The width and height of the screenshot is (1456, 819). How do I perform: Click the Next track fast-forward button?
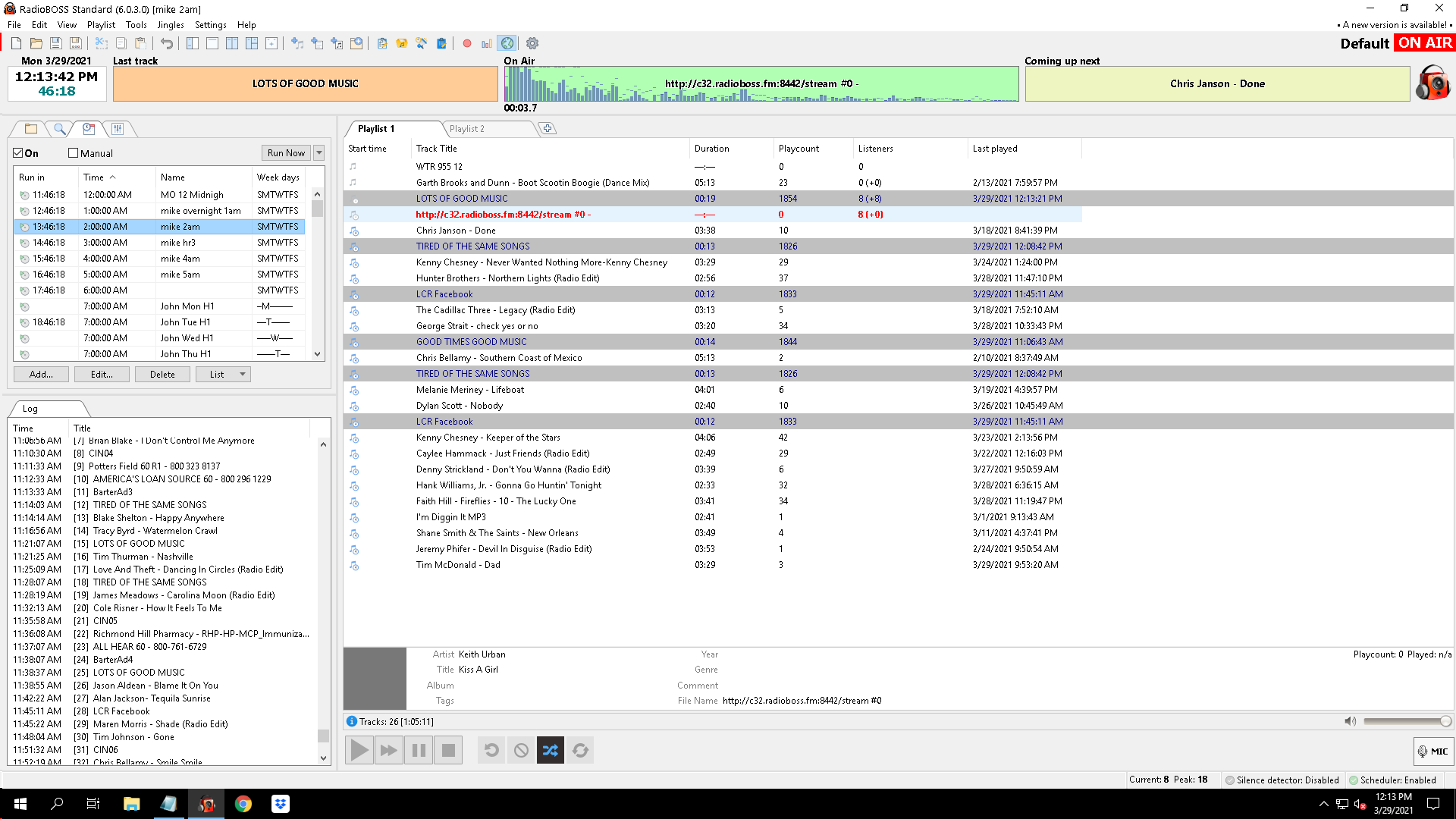pos(389,751)
